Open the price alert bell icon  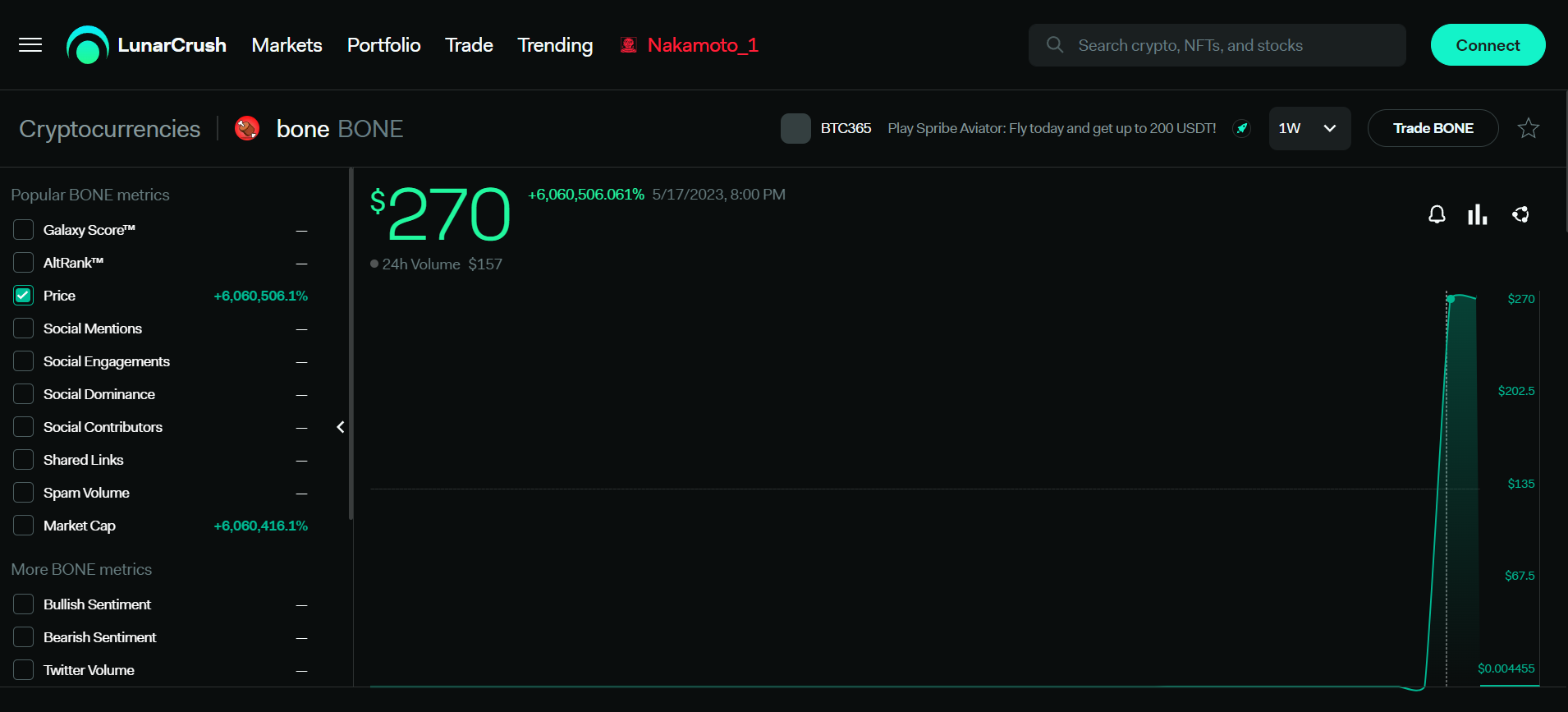pos(1437,214)
